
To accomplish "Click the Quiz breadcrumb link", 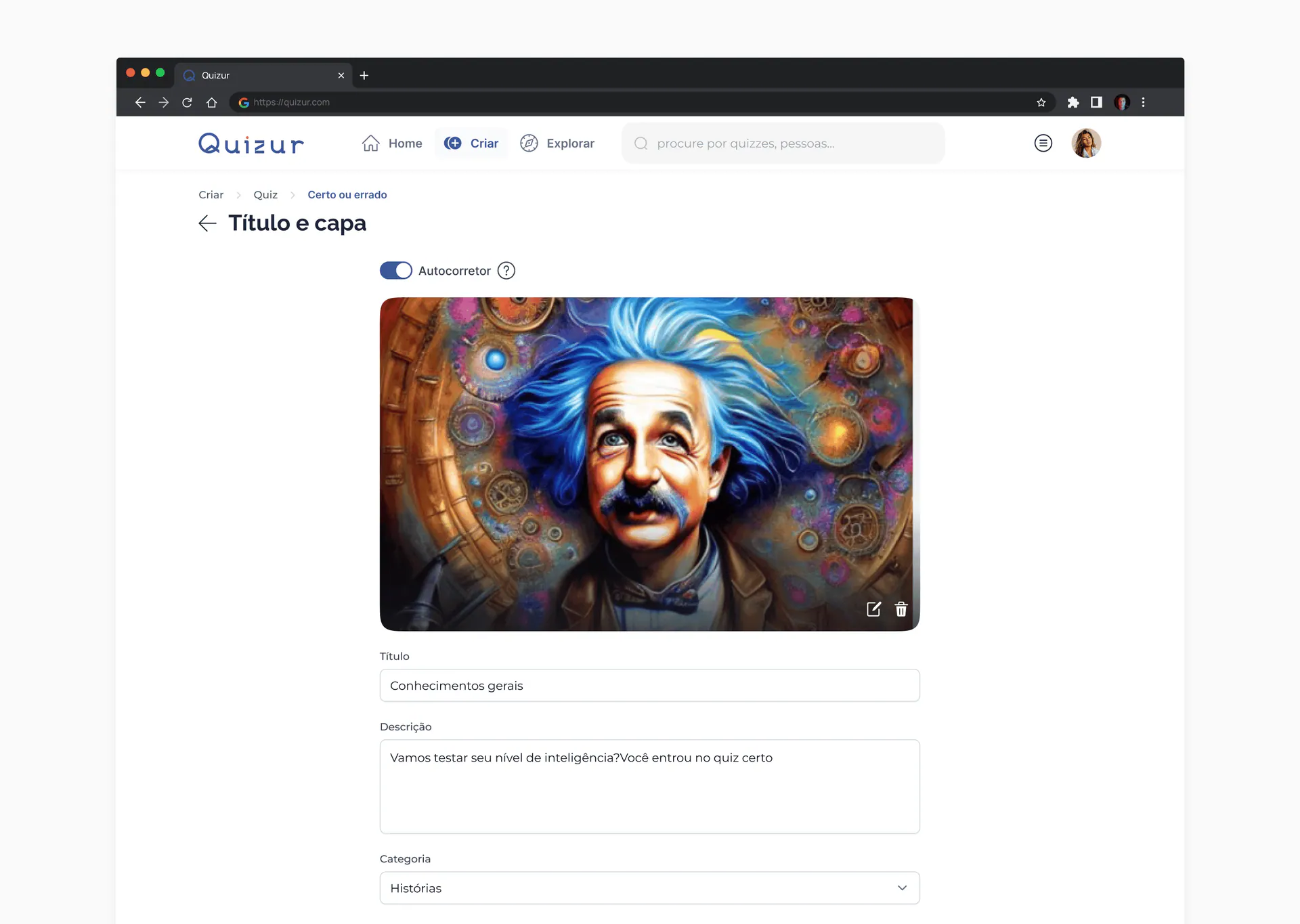I will (x=265, y=195).
